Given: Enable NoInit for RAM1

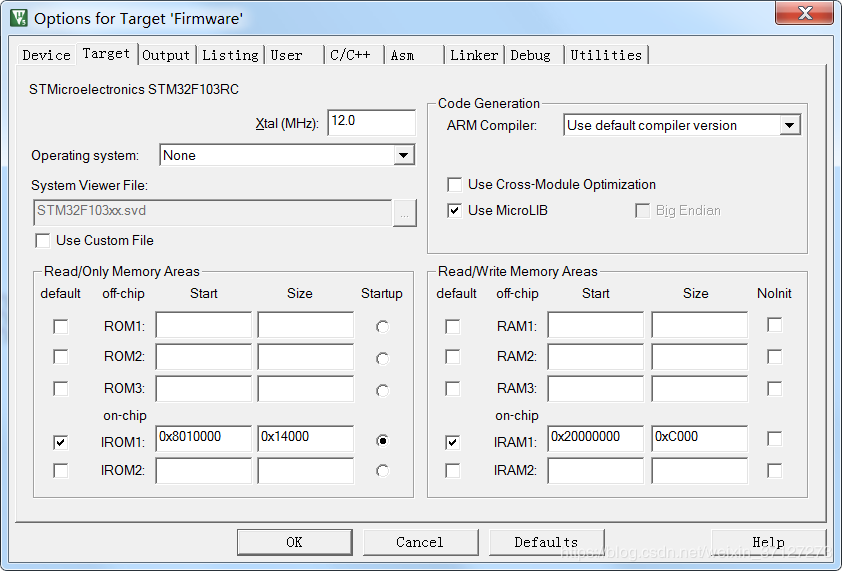Looking at the screenshot, I should 774,324.
